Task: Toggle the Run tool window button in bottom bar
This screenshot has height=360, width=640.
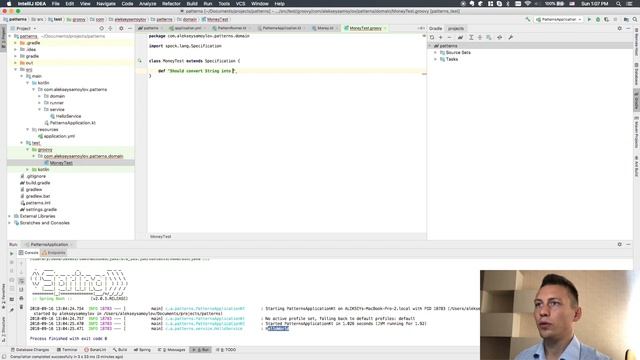Action: click(x=201, y=350)
